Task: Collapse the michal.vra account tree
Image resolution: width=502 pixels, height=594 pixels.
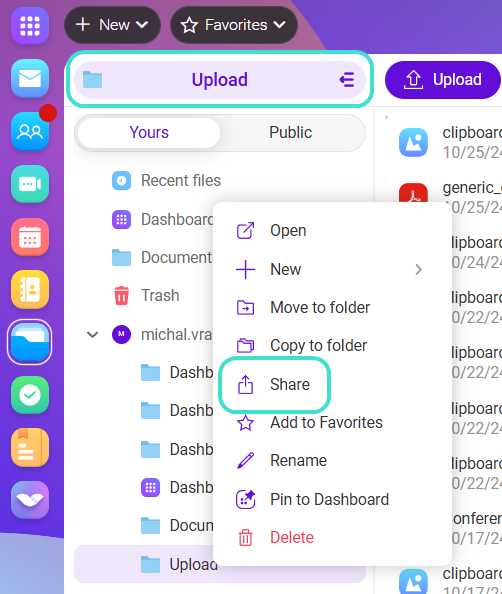Action: click(92, 335)
